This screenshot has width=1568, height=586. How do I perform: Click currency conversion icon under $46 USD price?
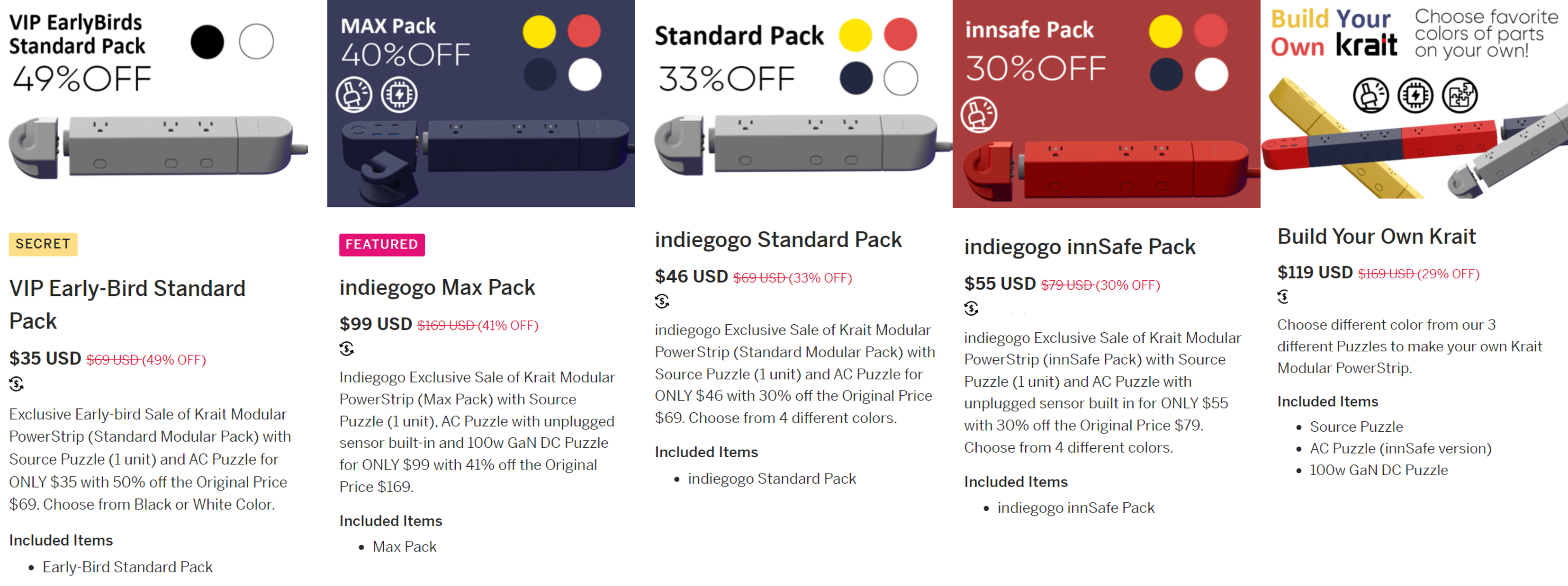point(662,301)
